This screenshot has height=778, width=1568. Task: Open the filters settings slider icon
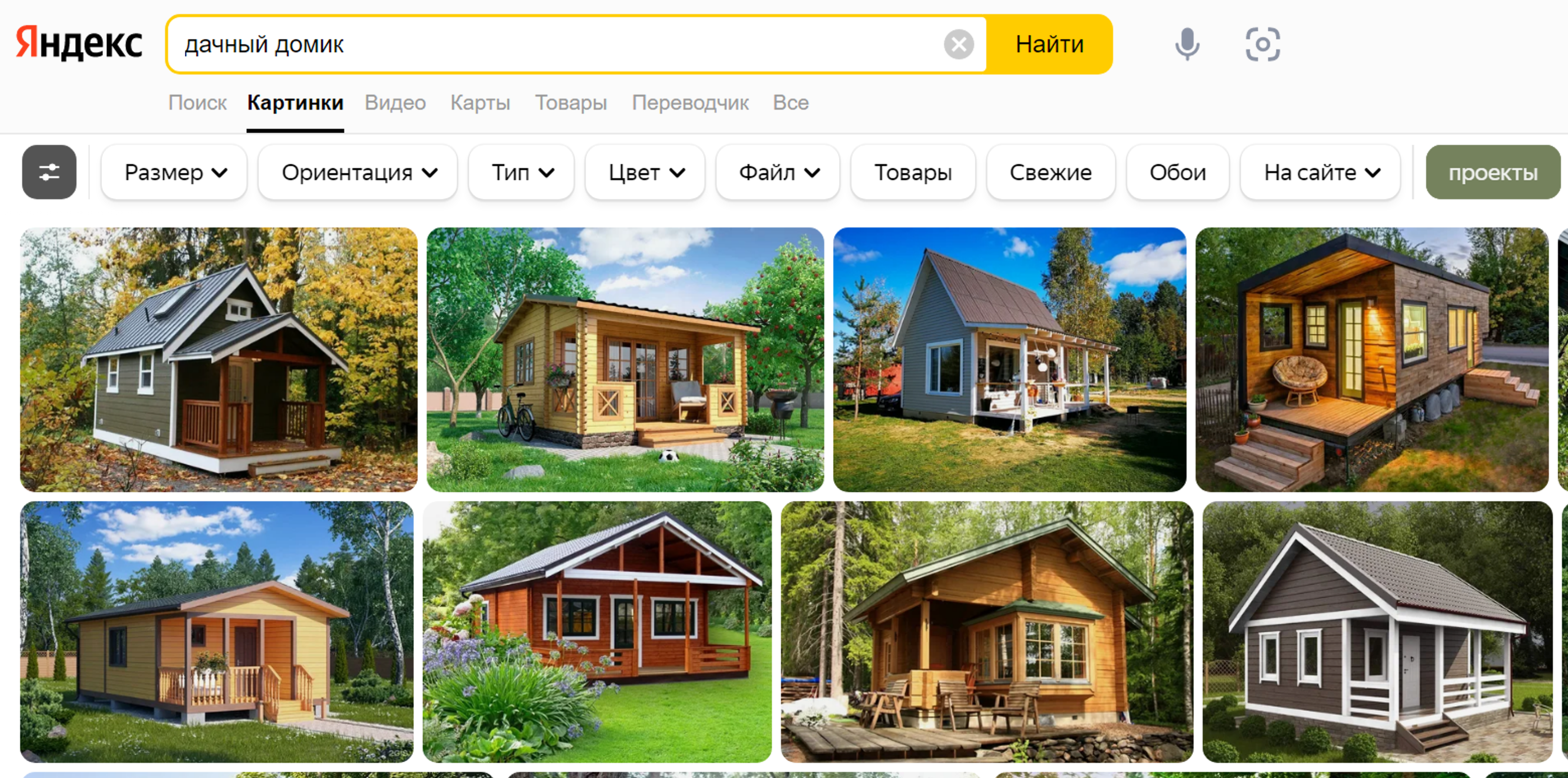[x=49, y=172]
